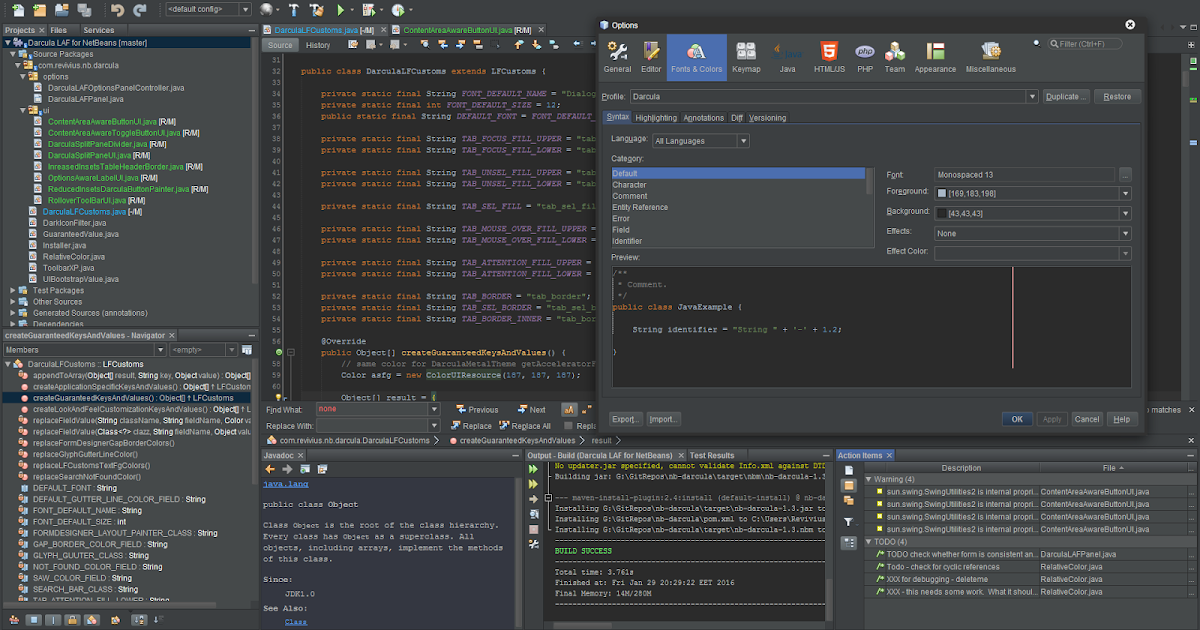Click the Build Project hammer icon

point(294,10)
